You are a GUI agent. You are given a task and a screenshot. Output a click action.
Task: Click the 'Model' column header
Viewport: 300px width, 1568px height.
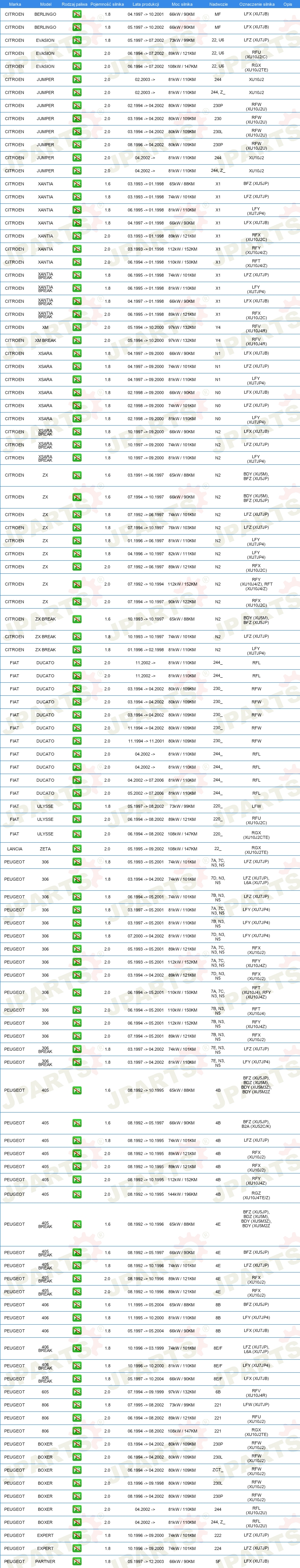[46, 4]
